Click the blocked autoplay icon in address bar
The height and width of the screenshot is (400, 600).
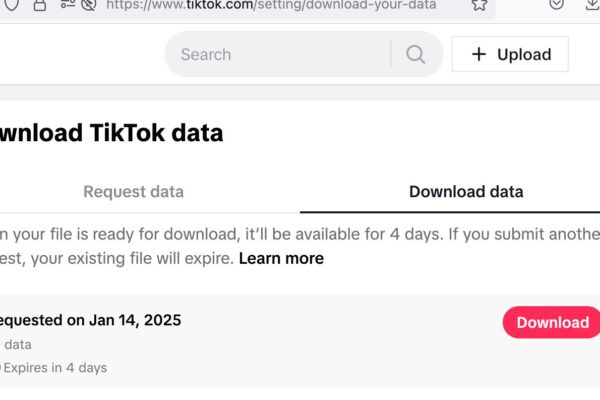pos(88,4)
